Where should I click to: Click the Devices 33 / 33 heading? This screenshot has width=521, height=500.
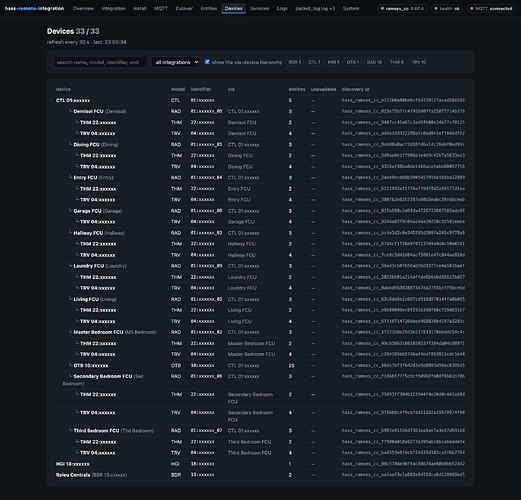(x=73, y=31)
